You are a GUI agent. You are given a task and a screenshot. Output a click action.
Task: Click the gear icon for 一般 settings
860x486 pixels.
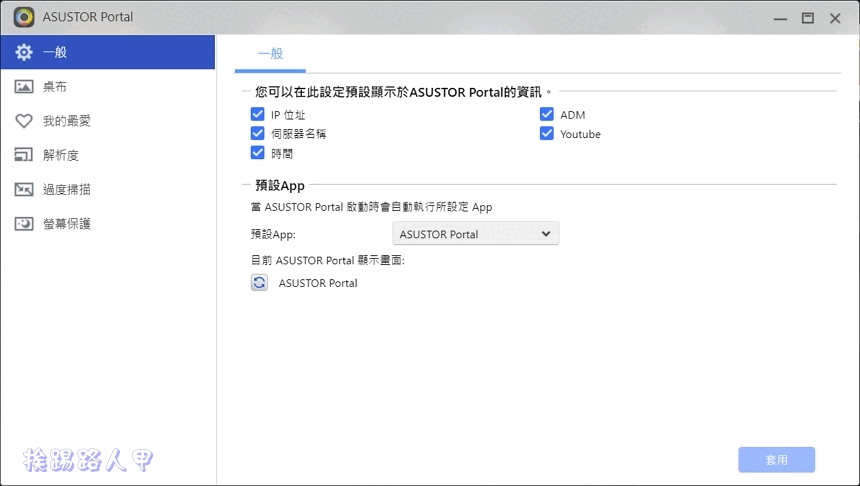tap(24, 52)
